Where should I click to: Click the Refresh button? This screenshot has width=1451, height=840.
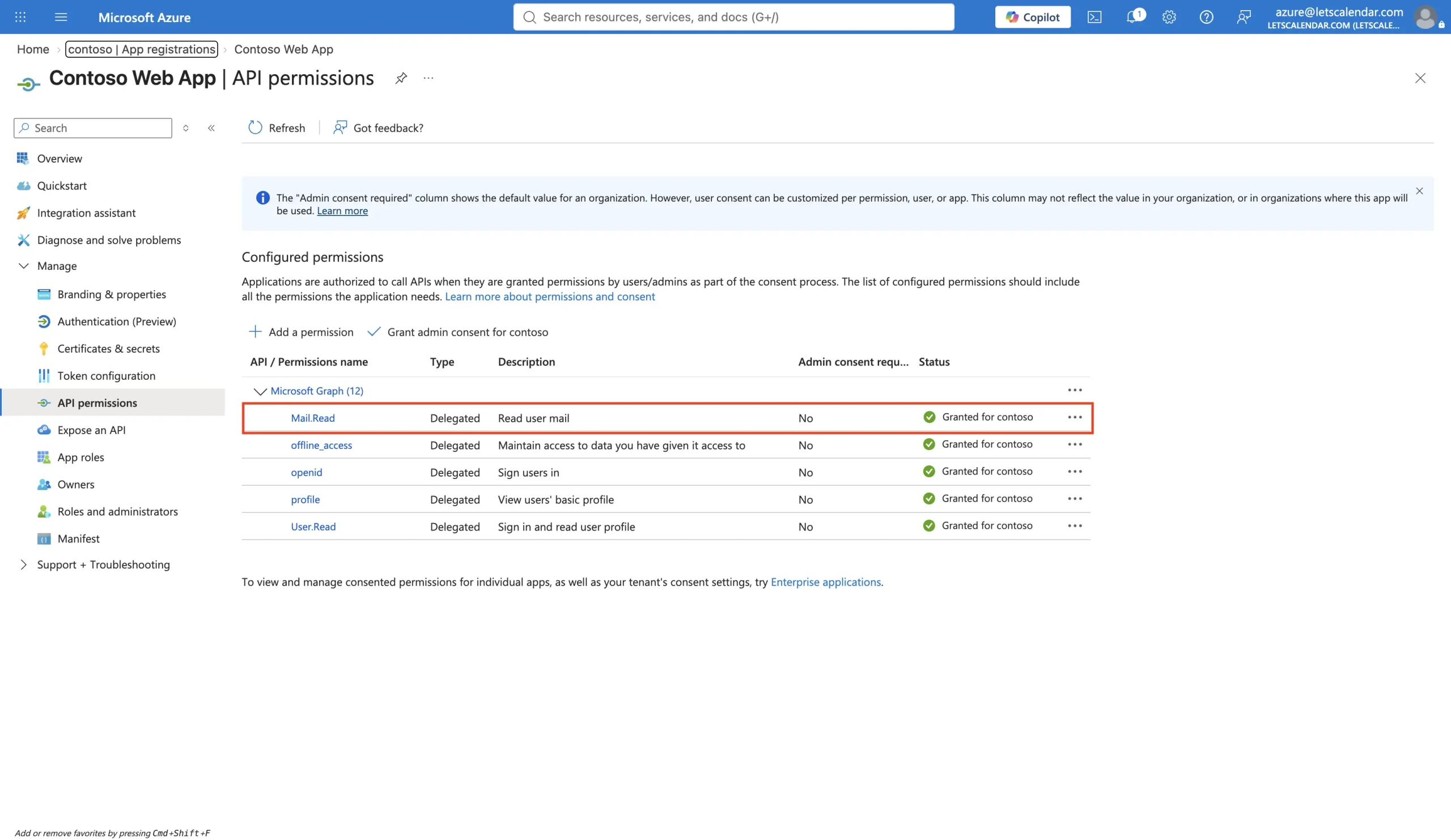277,128
